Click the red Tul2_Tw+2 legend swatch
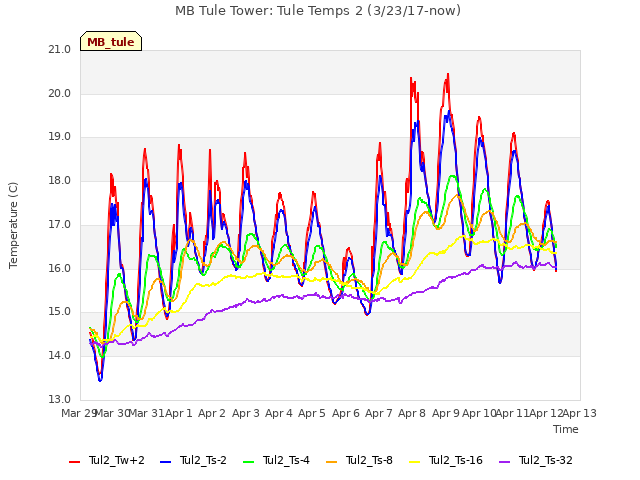Image resolution: width=640 pixels, height=480 pixels. (x=74, y=461)
